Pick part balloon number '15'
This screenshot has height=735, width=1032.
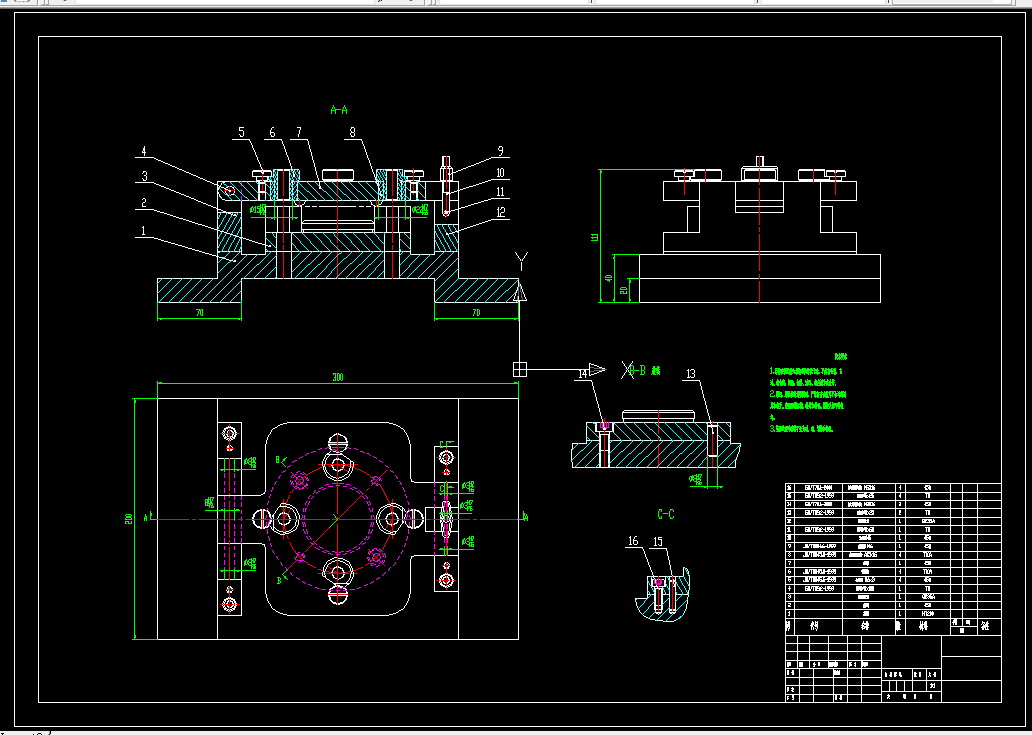pos(658,542)
